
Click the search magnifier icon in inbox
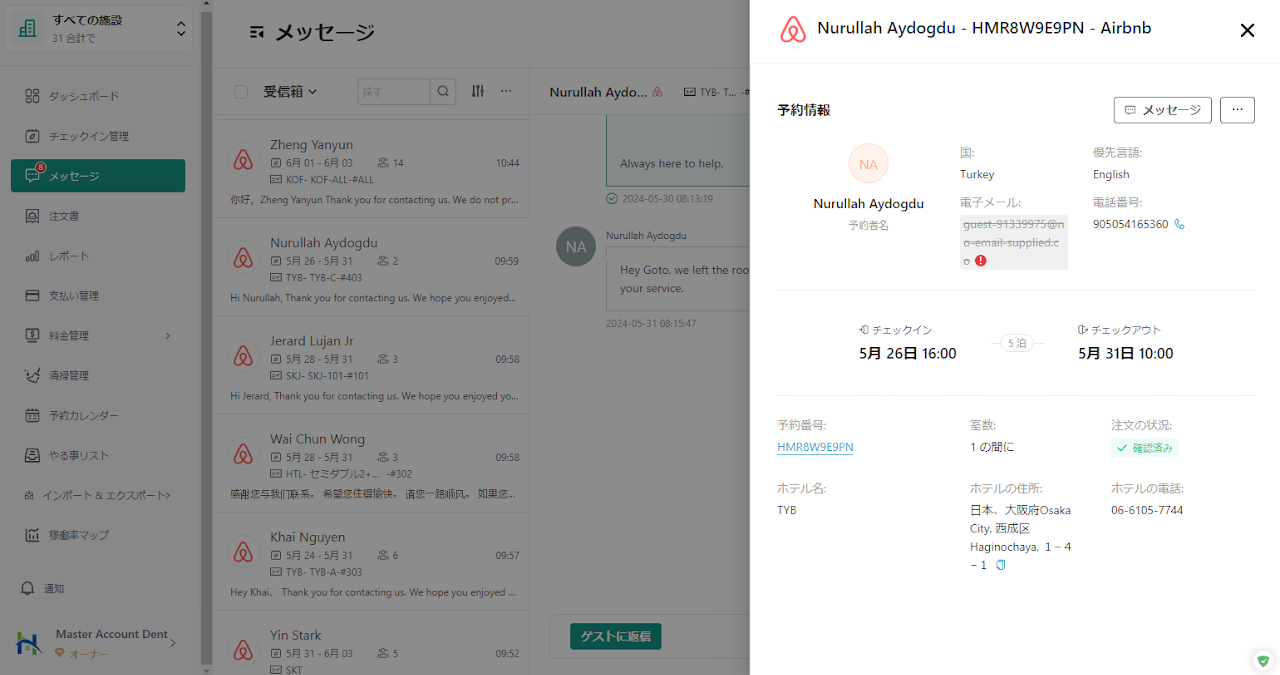pos(443,92)
